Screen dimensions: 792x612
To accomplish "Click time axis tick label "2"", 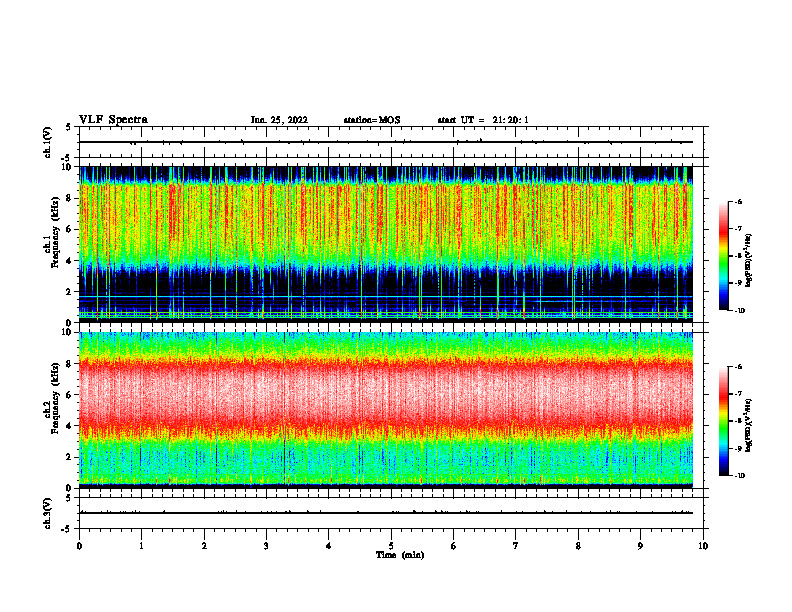I will coord(204,546).
